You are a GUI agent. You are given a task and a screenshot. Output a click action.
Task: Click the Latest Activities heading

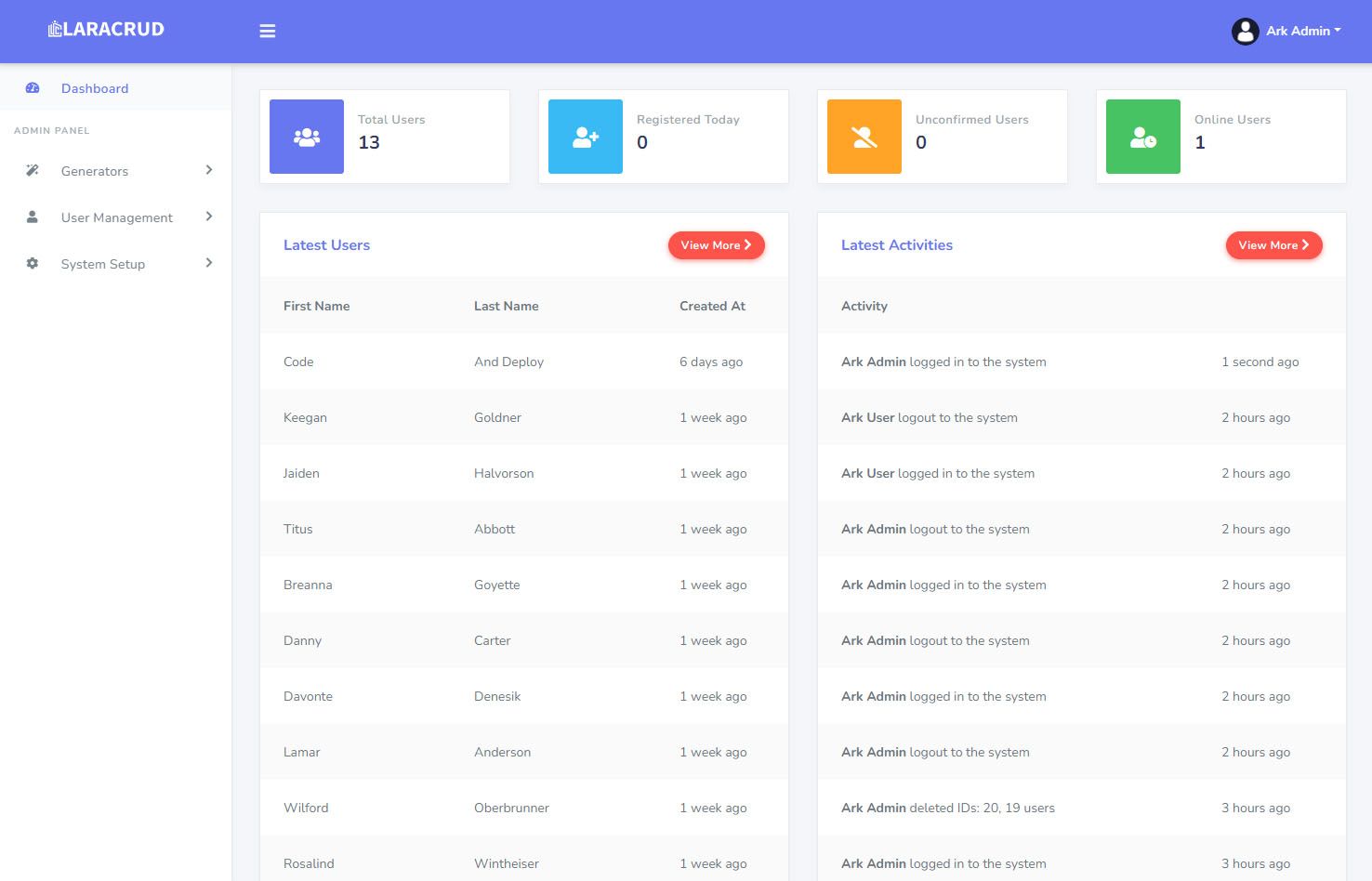click(897, 245)
